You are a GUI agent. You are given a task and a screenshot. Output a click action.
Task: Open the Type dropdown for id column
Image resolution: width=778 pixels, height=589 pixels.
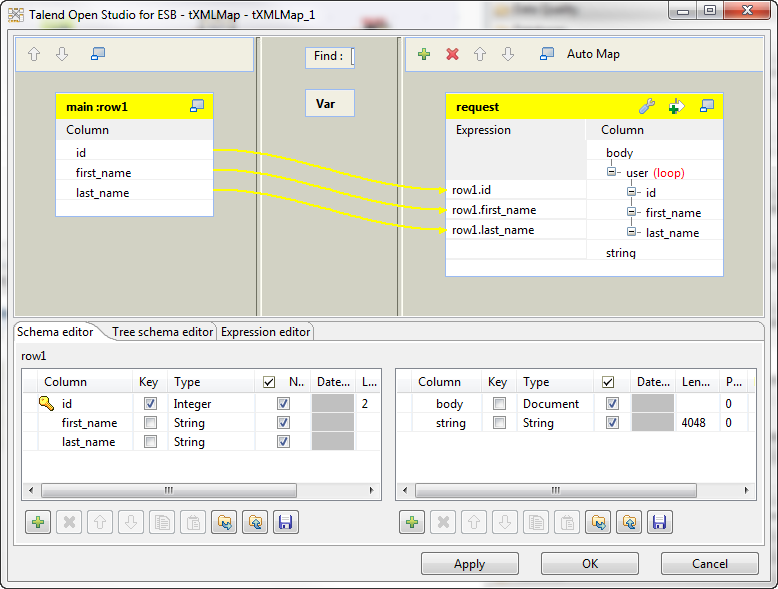[210, 404]
